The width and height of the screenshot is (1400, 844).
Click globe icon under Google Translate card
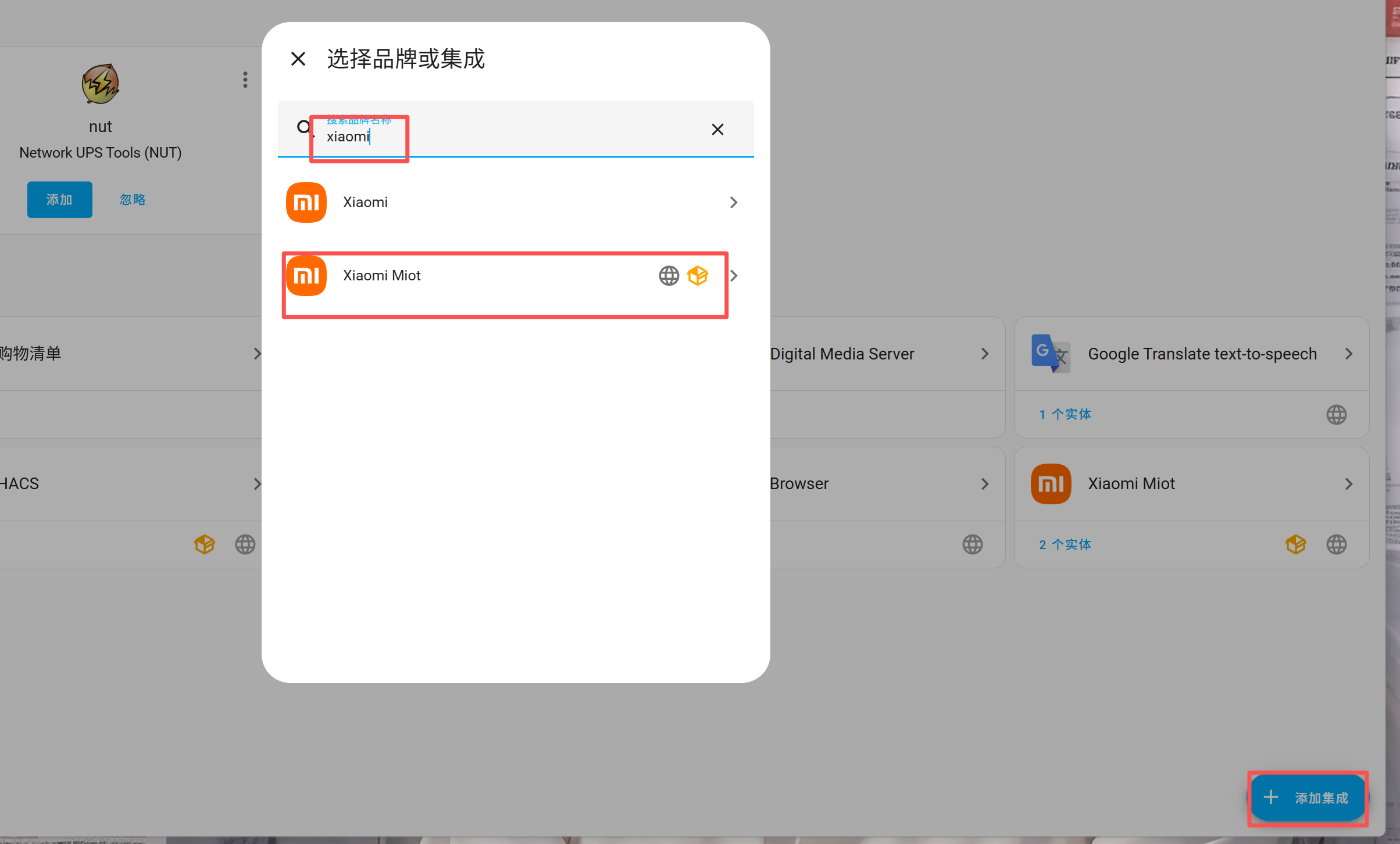1336,415
